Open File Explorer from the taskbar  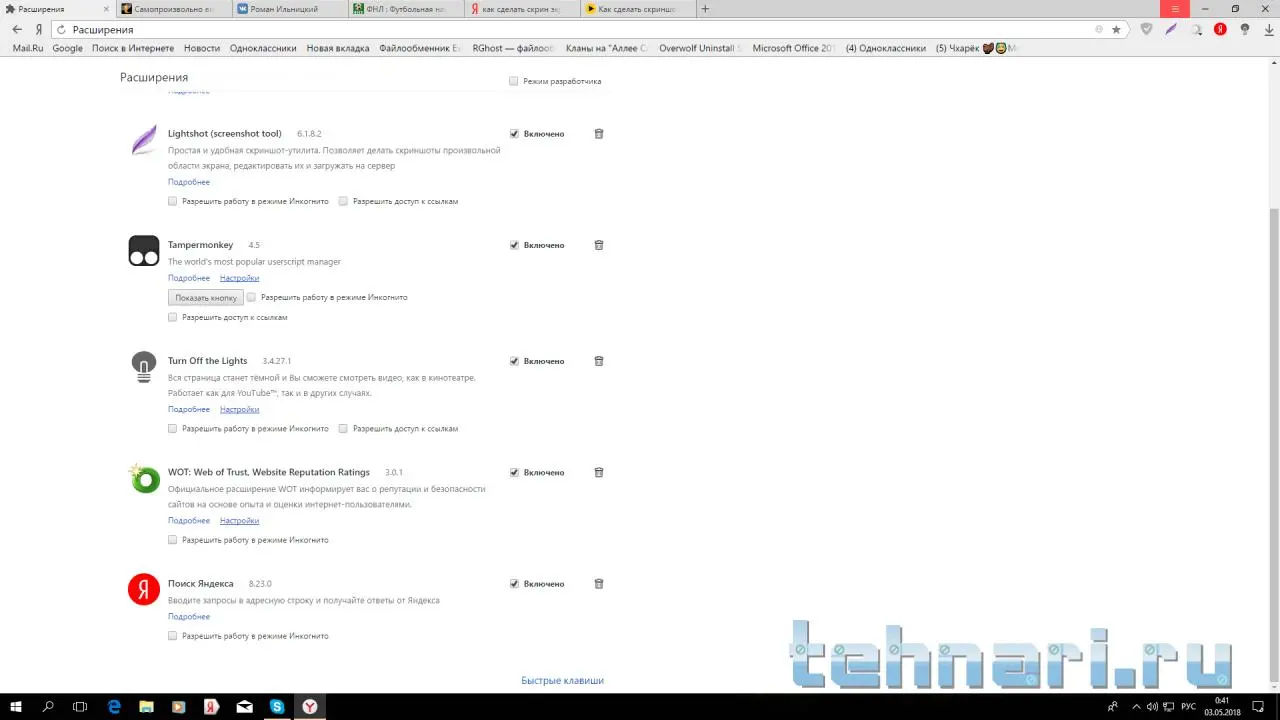(146, 707)
